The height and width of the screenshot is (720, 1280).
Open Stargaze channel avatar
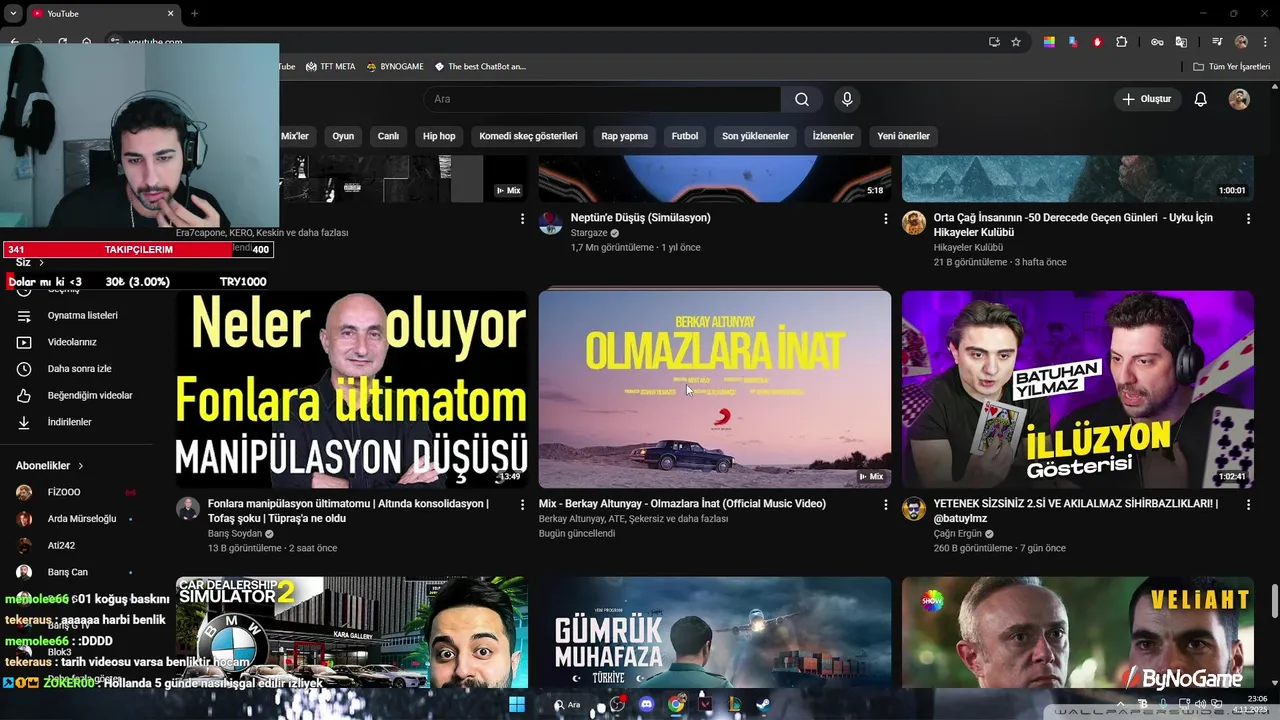pos(551,222)
